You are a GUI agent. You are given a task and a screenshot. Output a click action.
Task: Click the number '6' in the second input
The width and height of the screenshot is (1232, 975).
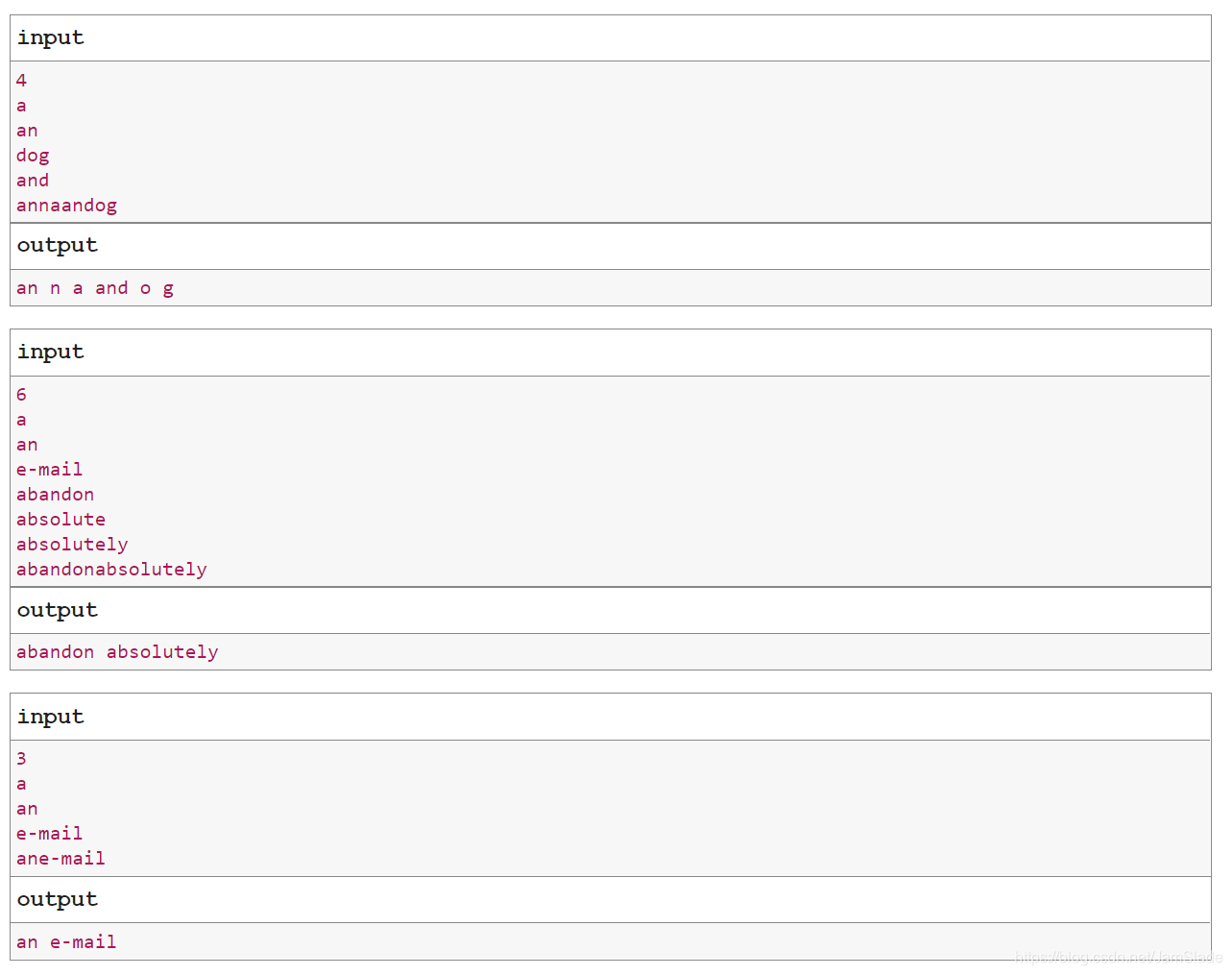tap(21, 395)
